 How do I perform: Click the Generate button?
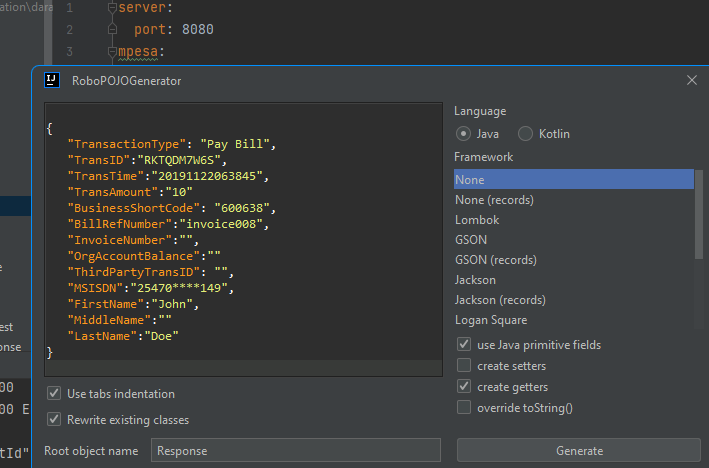click(x=579, y=450)
